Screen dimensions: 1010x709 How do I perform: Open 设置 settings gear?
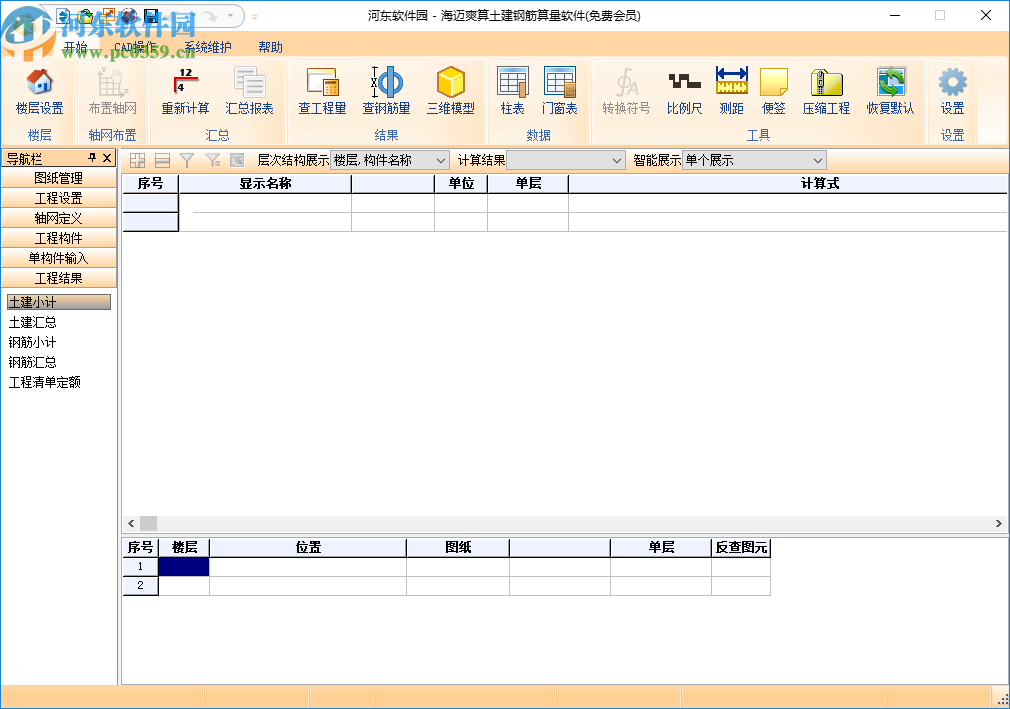click(x=953, y=92)
